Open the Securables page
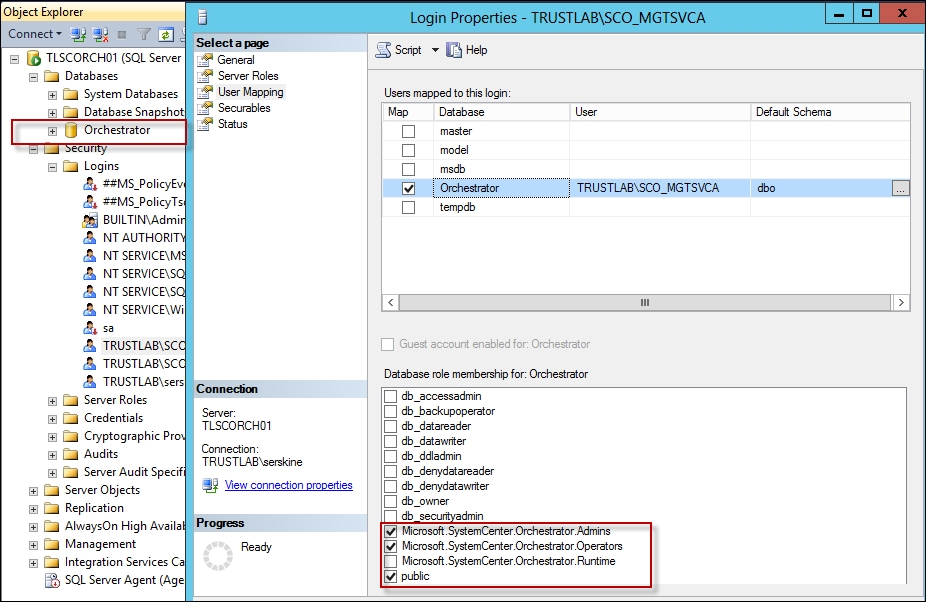The height and width of the screenshot is (602, 926). pyautogui.click(x=244, y=108)
